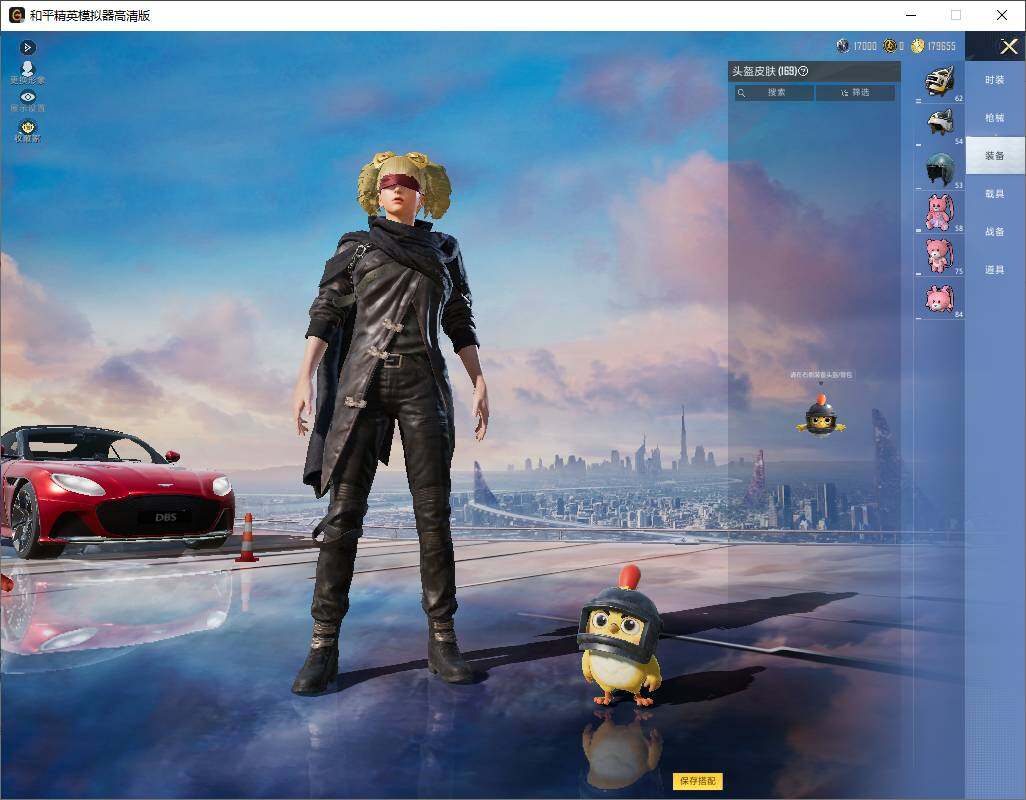Click the 搜索 search field
The height and width of the screenshot is (800, 1026).
coord(774,93)
